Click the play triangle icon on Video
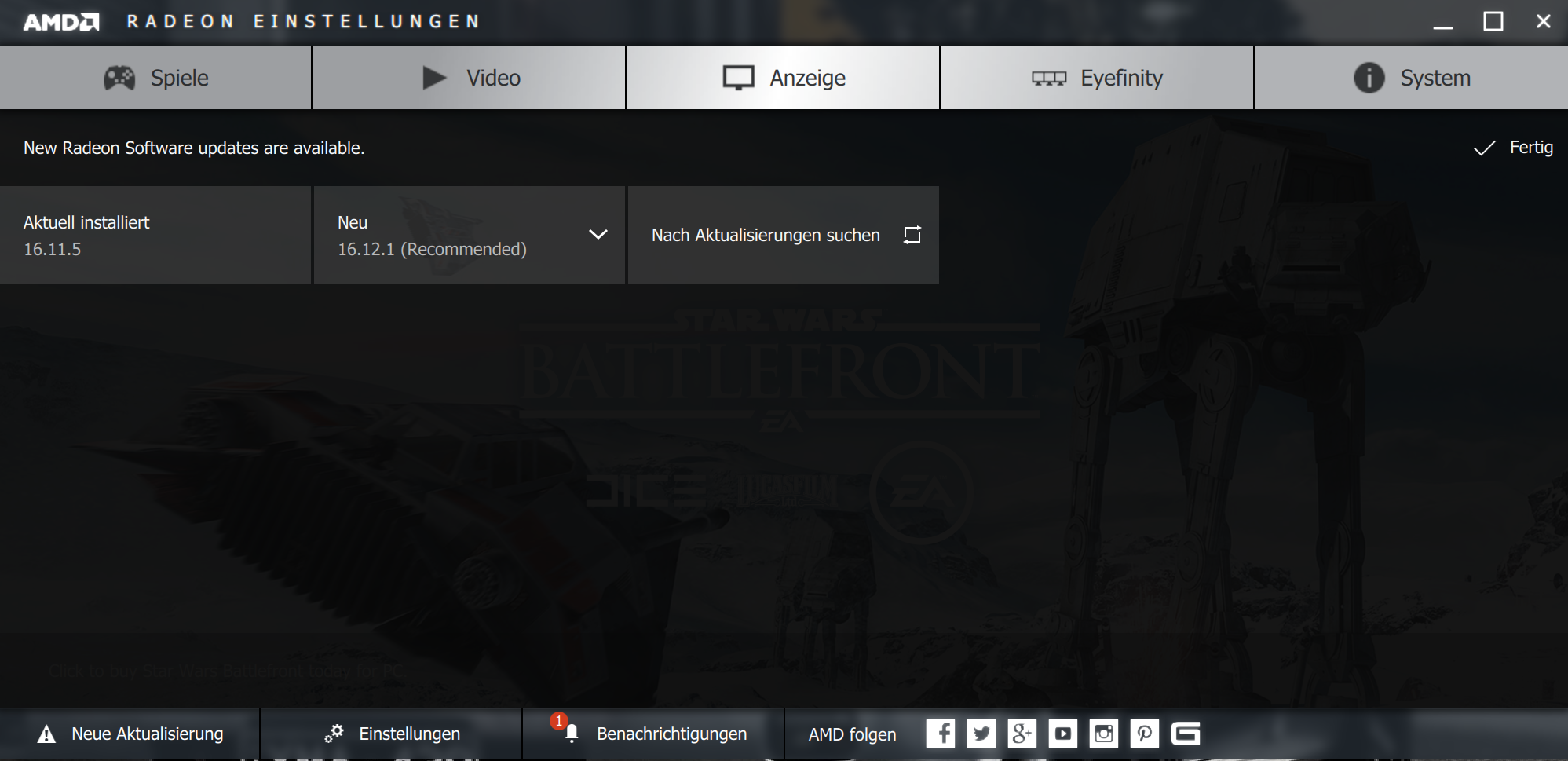 [x=434, y=78]
